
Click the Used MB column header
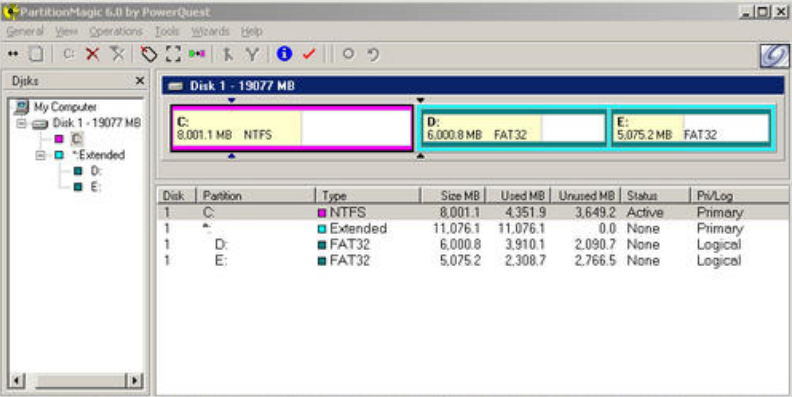tap(518, 195)
